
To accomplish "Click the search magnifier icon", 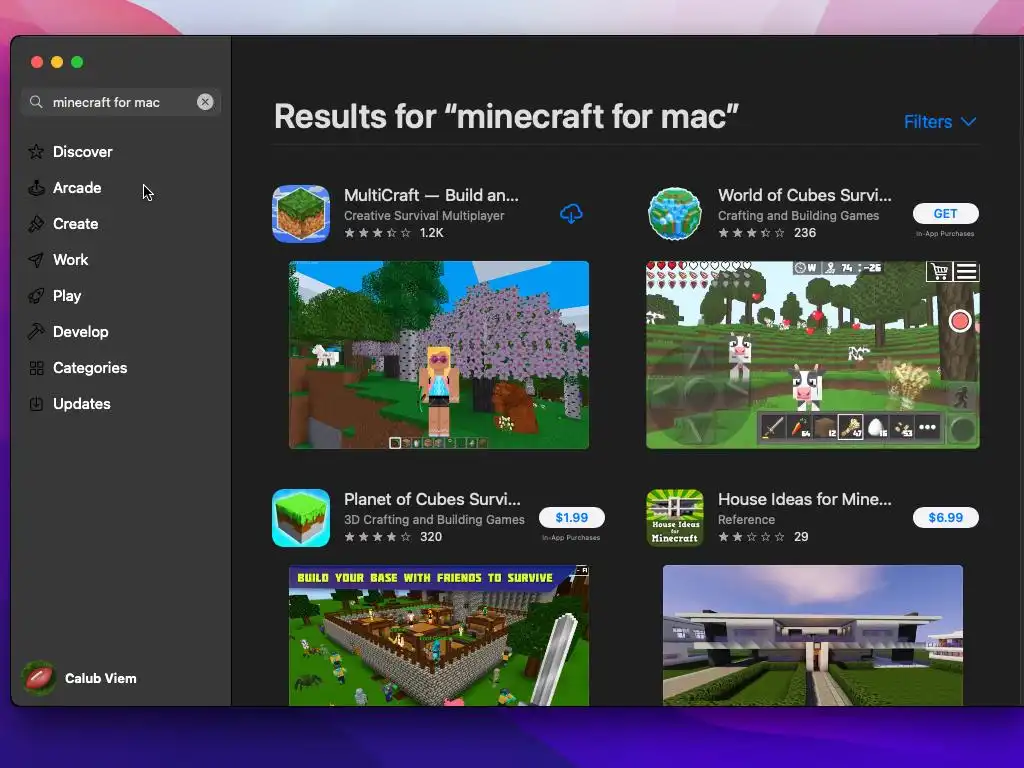I will pyautogui.click(x=36, y=102).
